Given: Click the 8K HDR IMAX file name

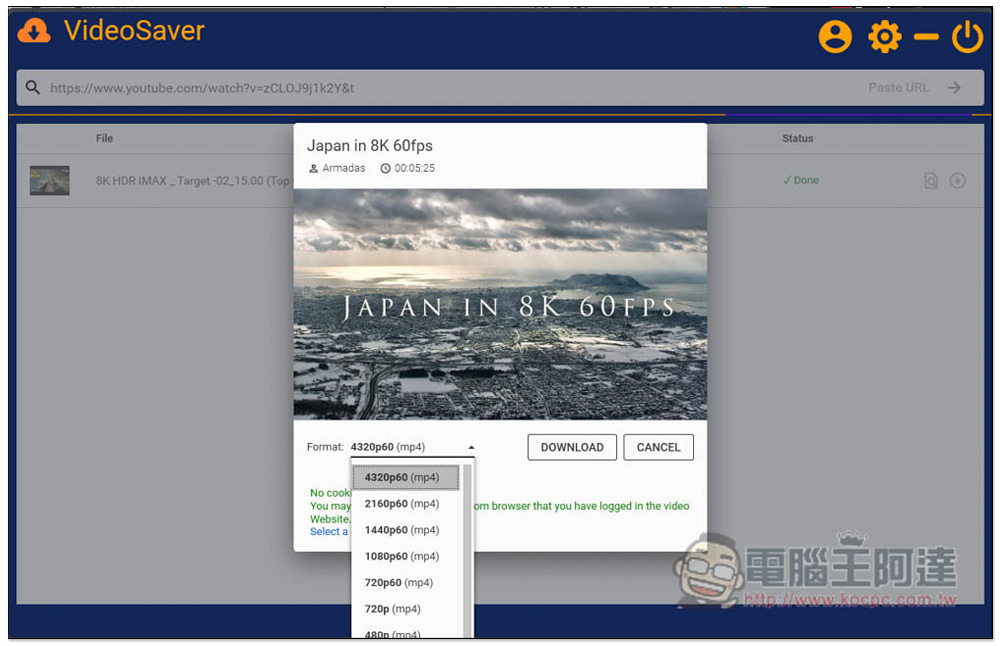Looking at the screenshot, I should [193, 181].
